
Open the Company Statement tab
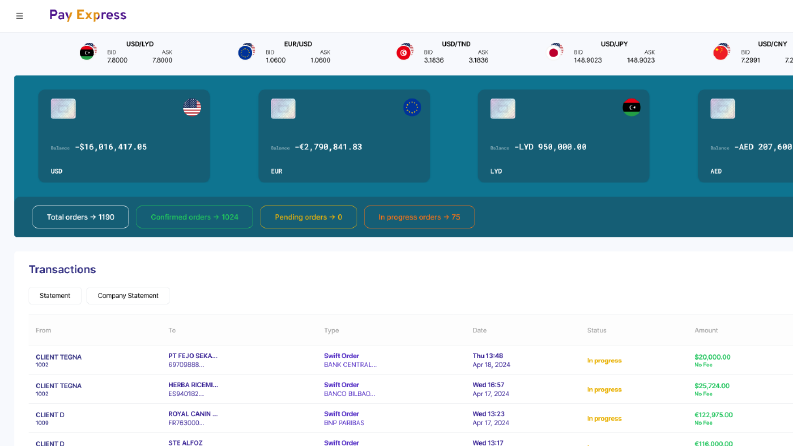coord(128,296)
